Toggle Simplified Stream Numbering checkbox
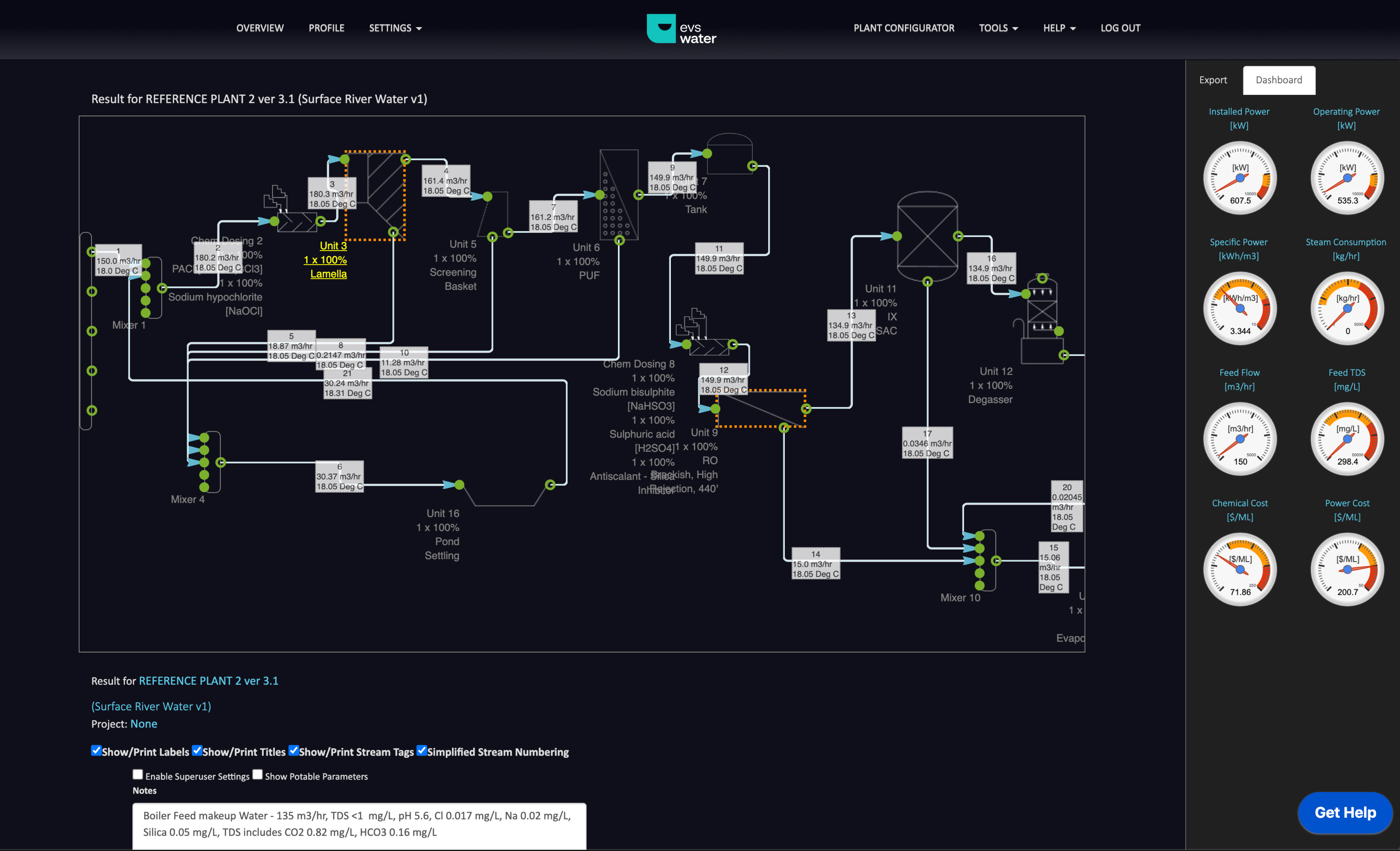Screen dimensions: 1400x851 click(x=422, y=750)
